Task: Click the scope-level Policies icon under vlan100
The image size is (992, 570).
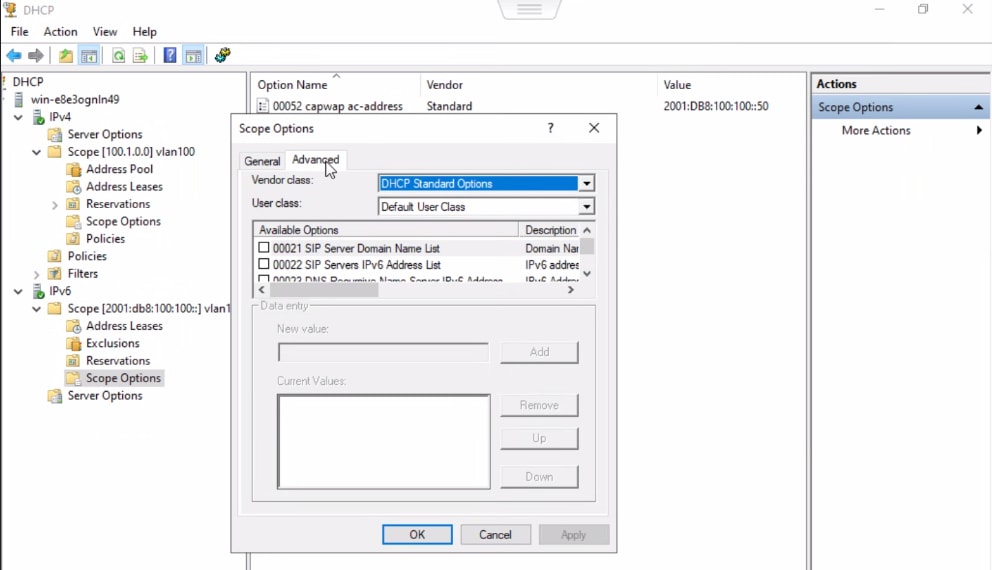Action: 74,239
